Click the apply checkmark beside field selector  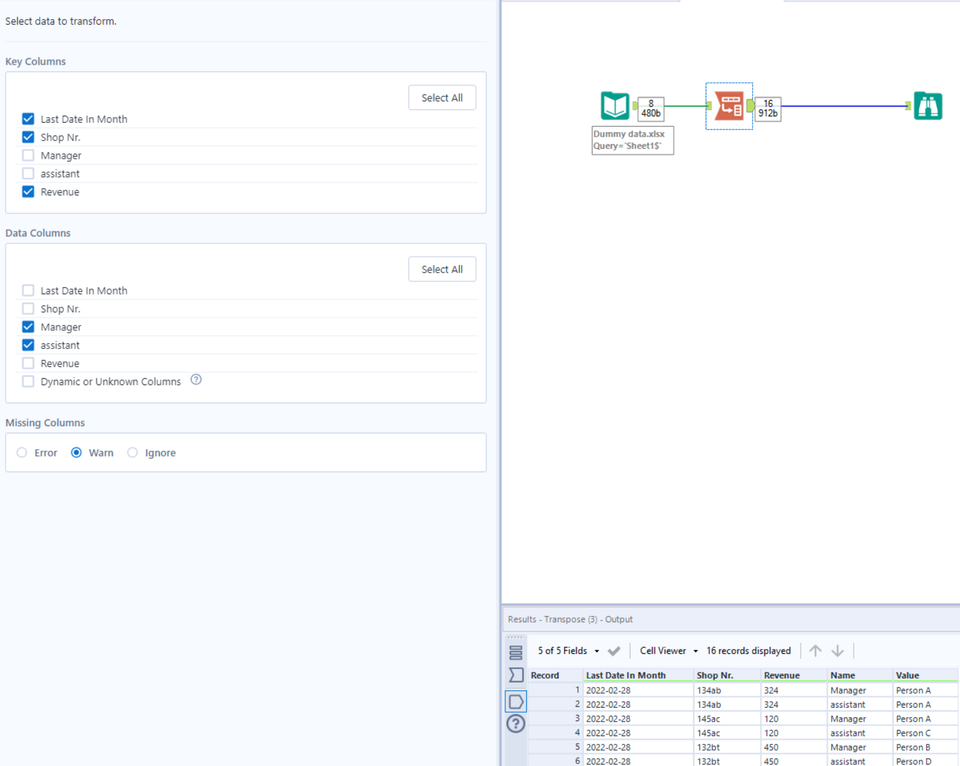[x=614, y=651]
